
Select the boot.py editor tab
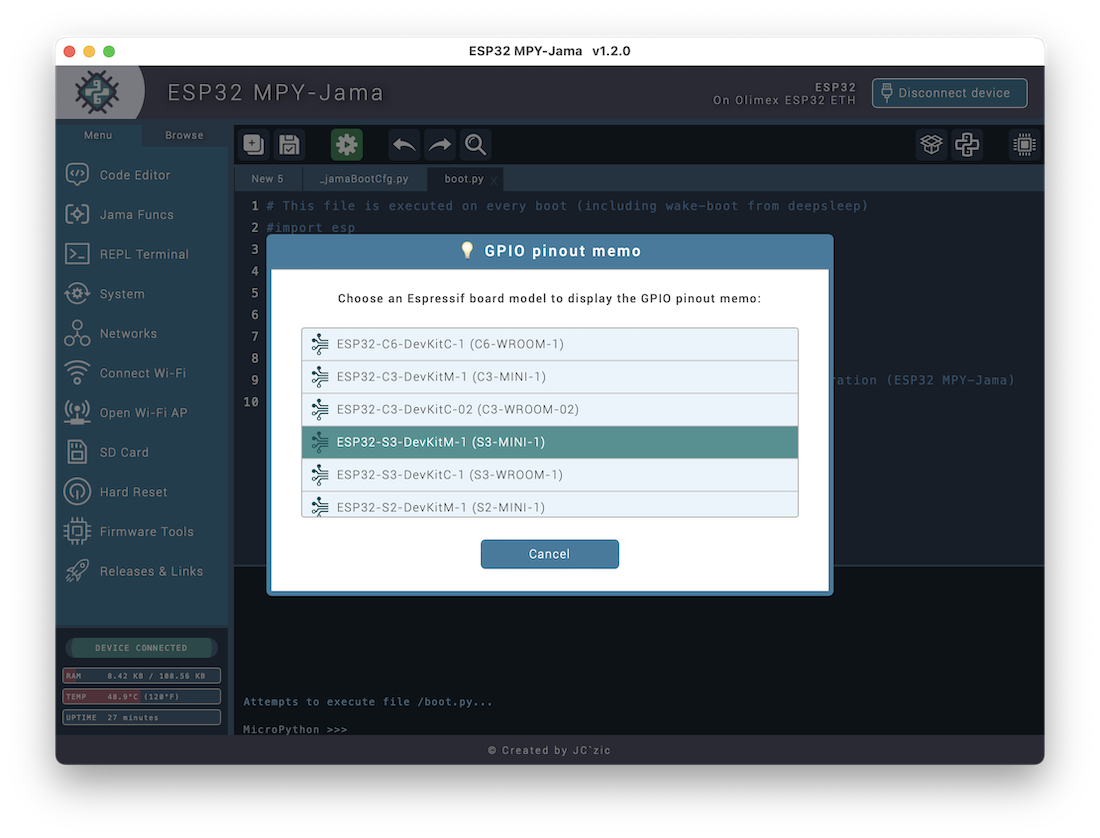(x=464, y=179)
